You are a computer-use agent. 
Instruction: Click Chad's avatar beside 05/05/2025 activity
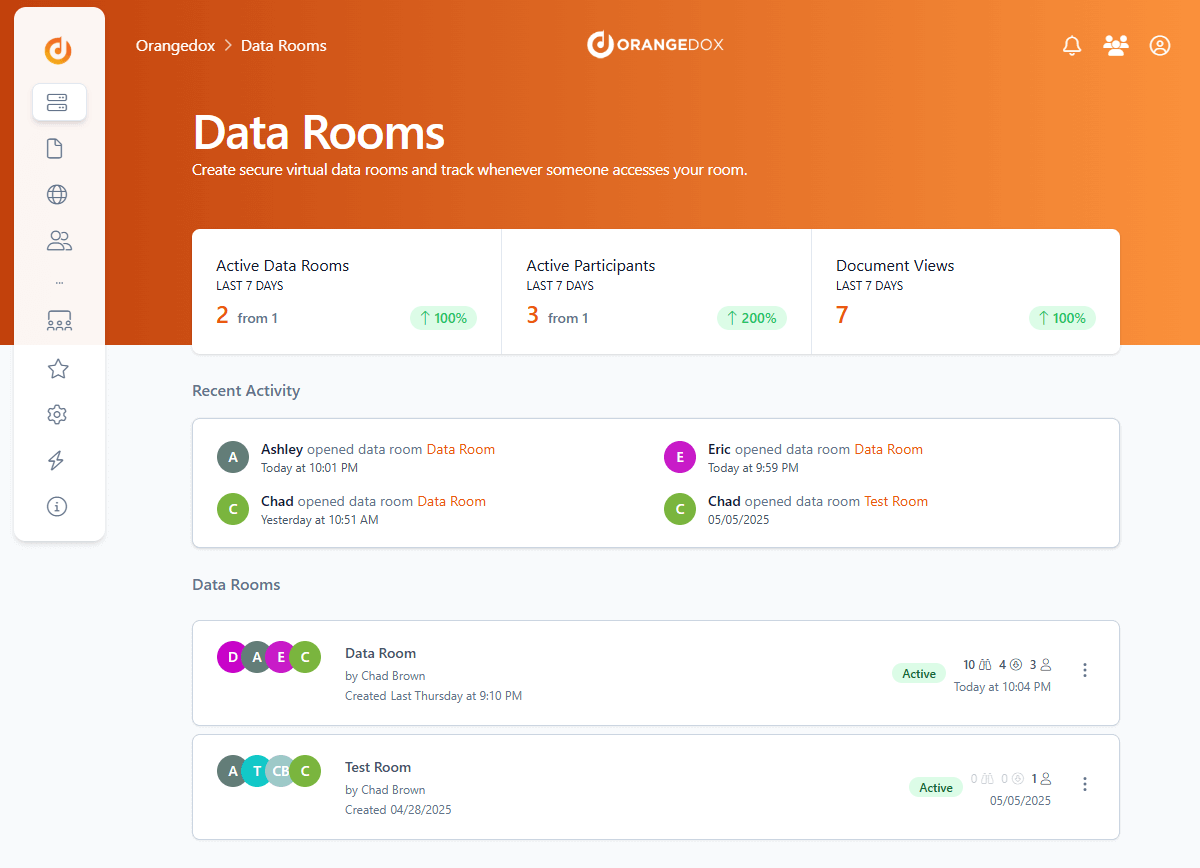point(680,509)
